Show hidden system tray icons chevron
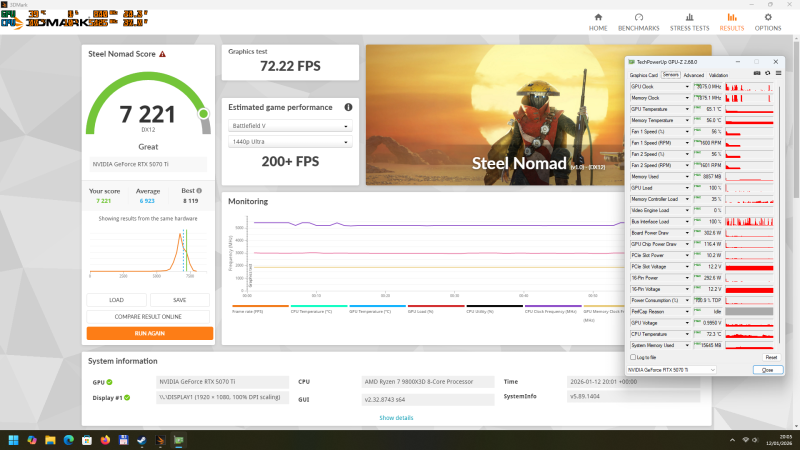This screenshot has height=450, width=800. pyautogui.click(x=732, y=440)
